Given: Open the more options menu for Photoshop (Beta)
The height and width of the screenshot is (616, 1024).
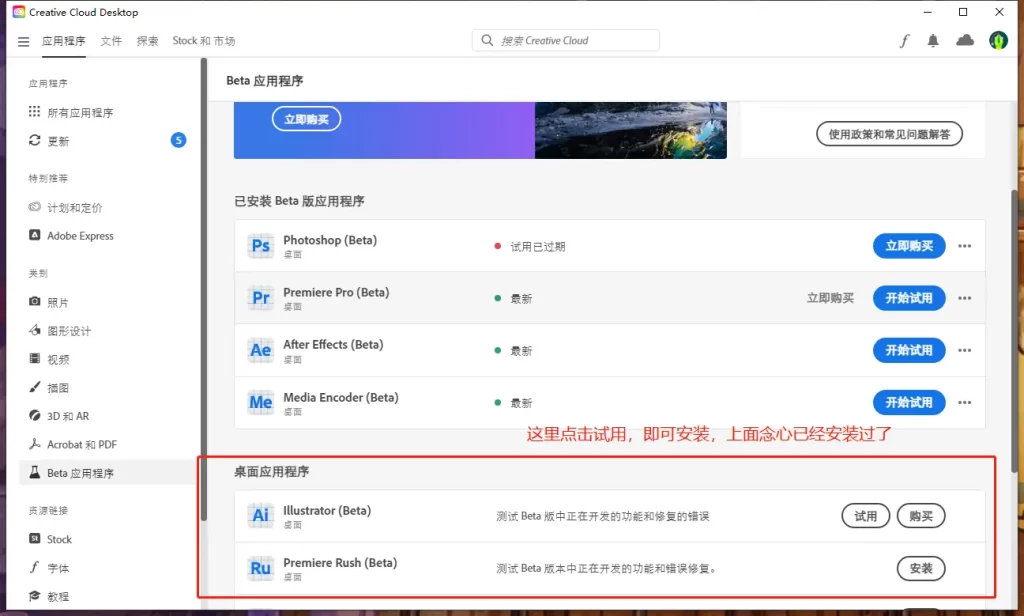Looking at the screenshot, I should [x=964, y=245].
